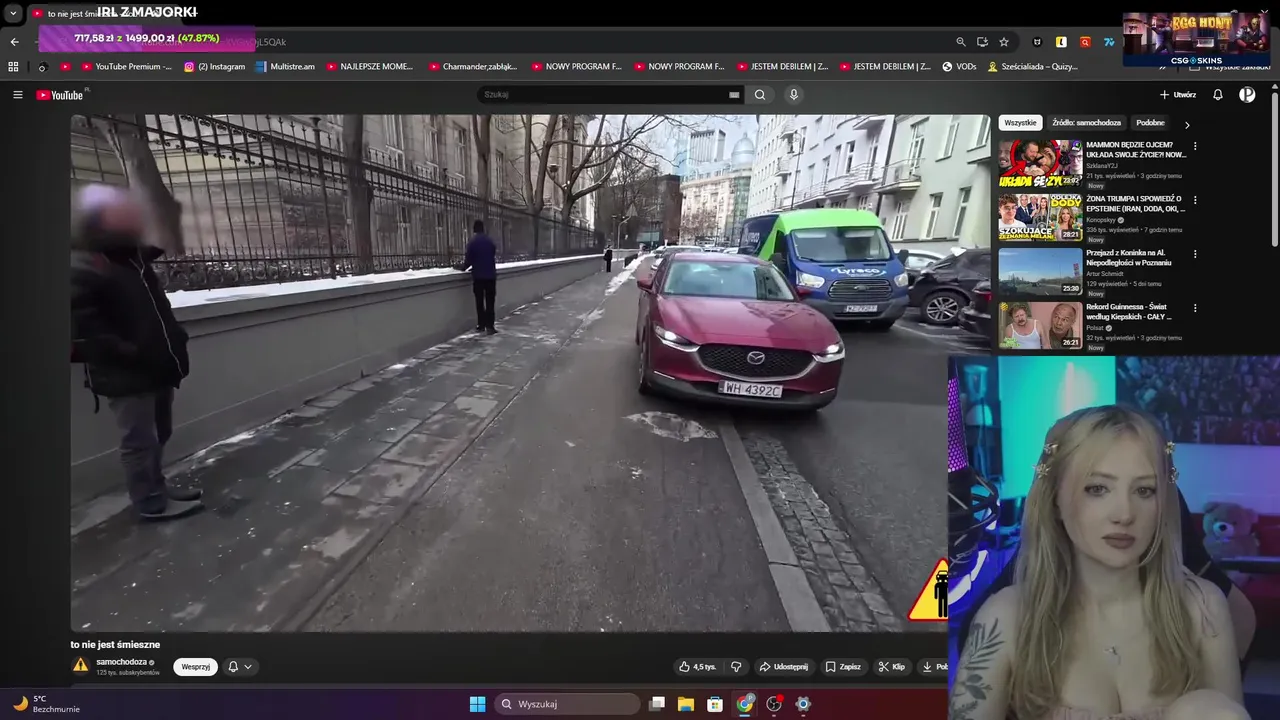Click the Klip clip button
Screen dimensions: 1280x720
point(891,667)
